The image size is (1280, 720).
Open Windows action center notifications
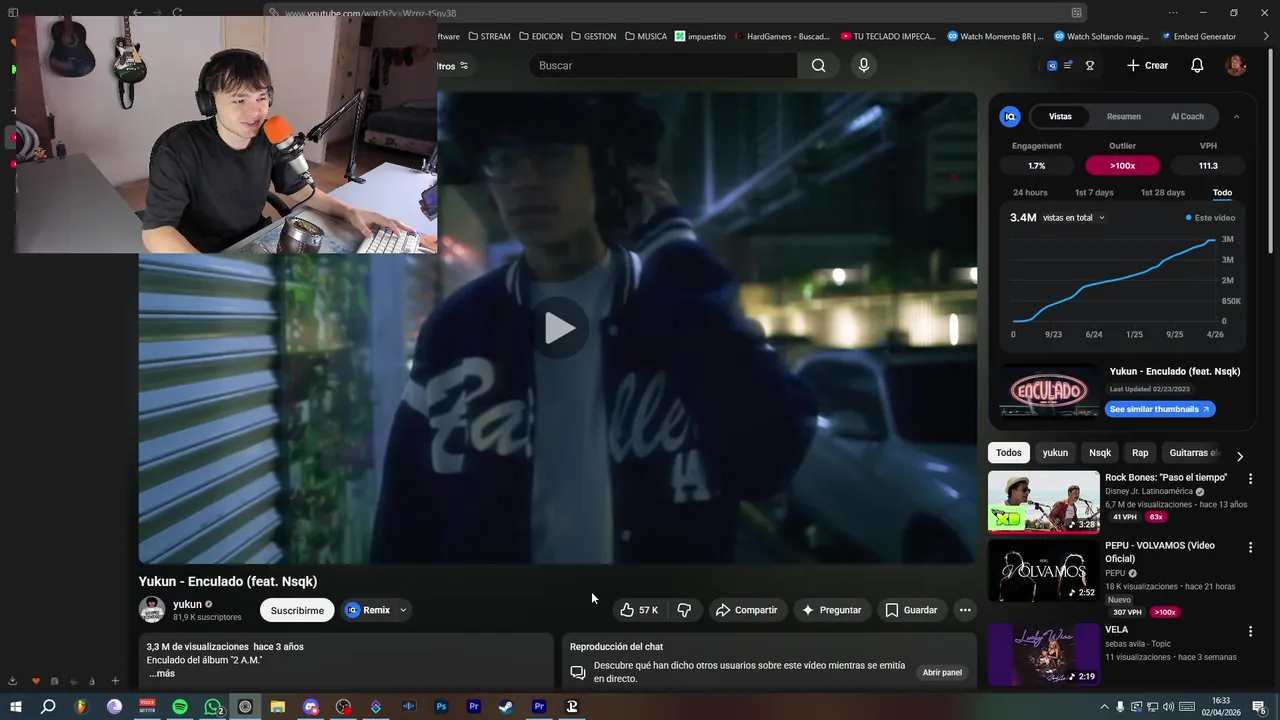[x=1259, y=707]
